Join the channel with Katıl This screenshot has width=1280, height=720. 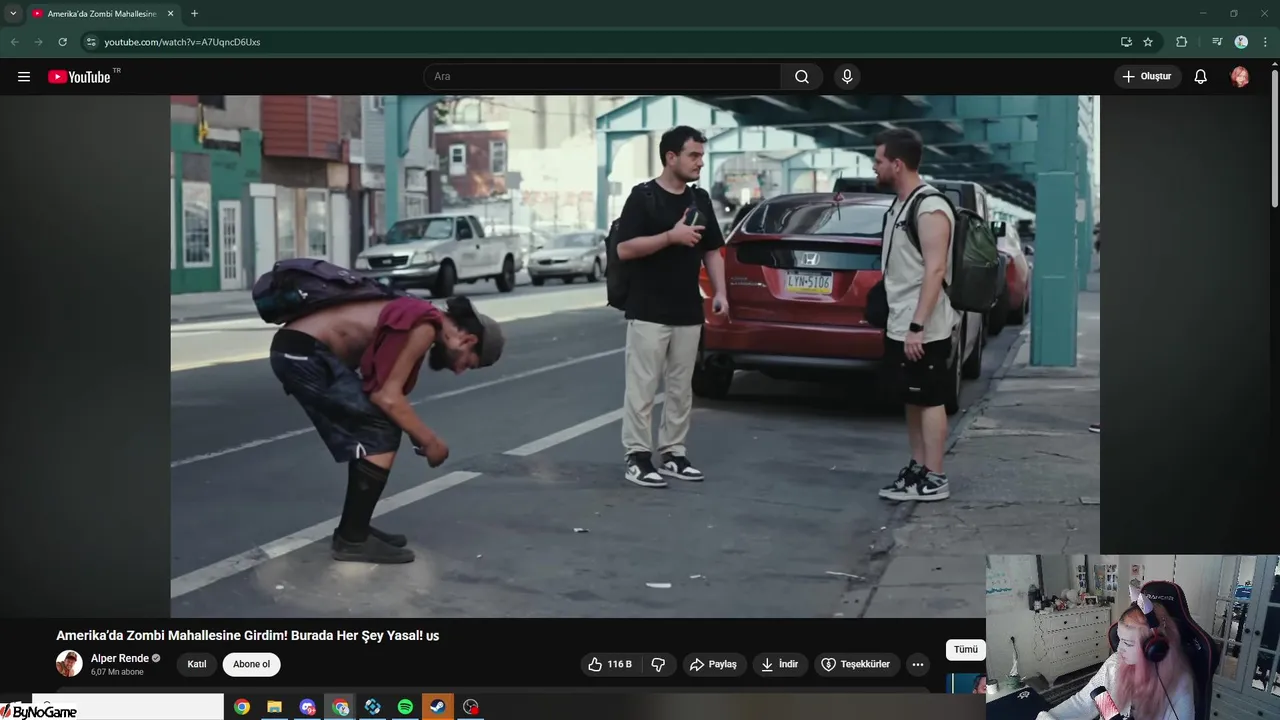(x=197, y=664)
